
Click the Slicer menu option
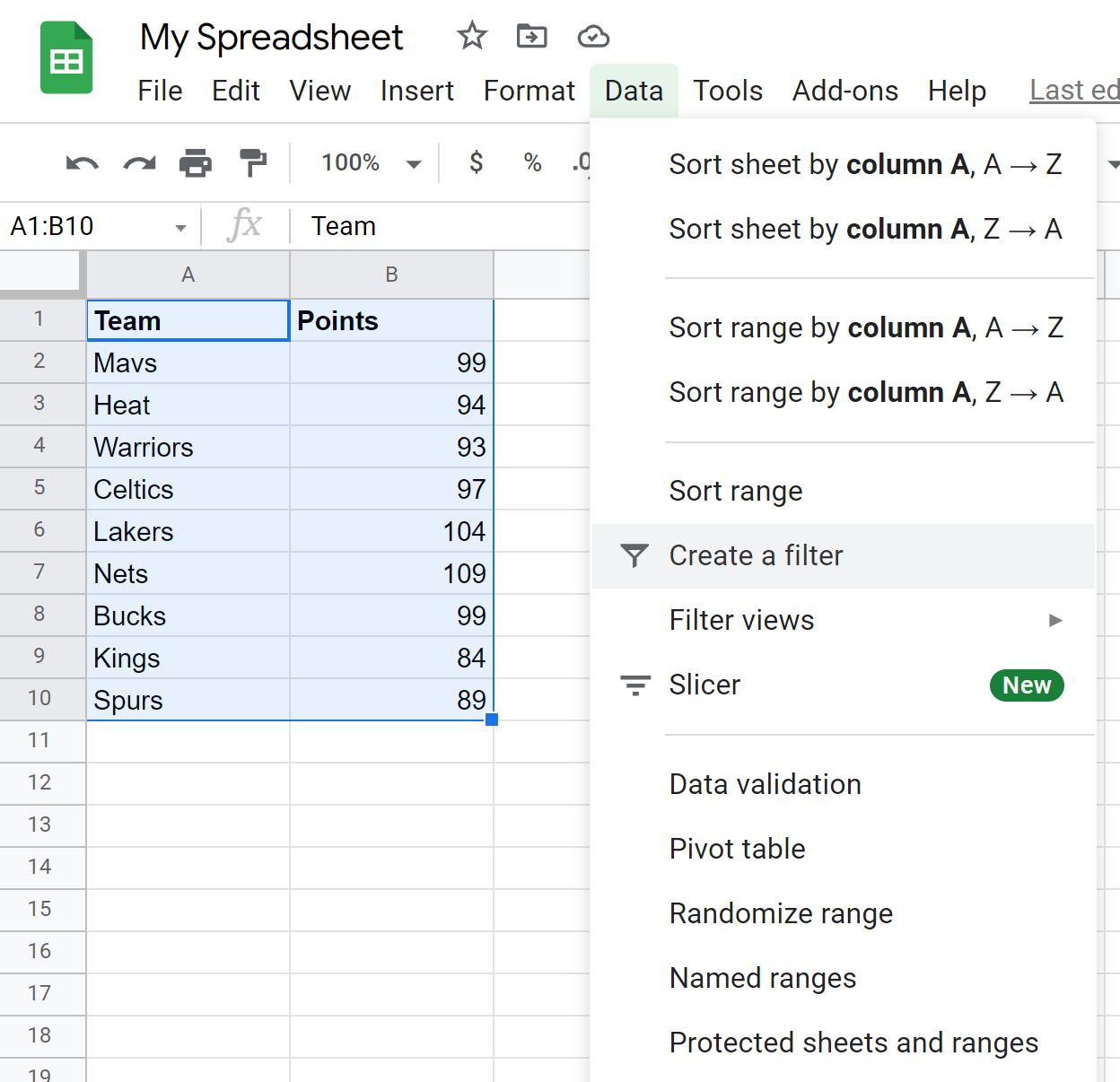[x=704, y=685]
